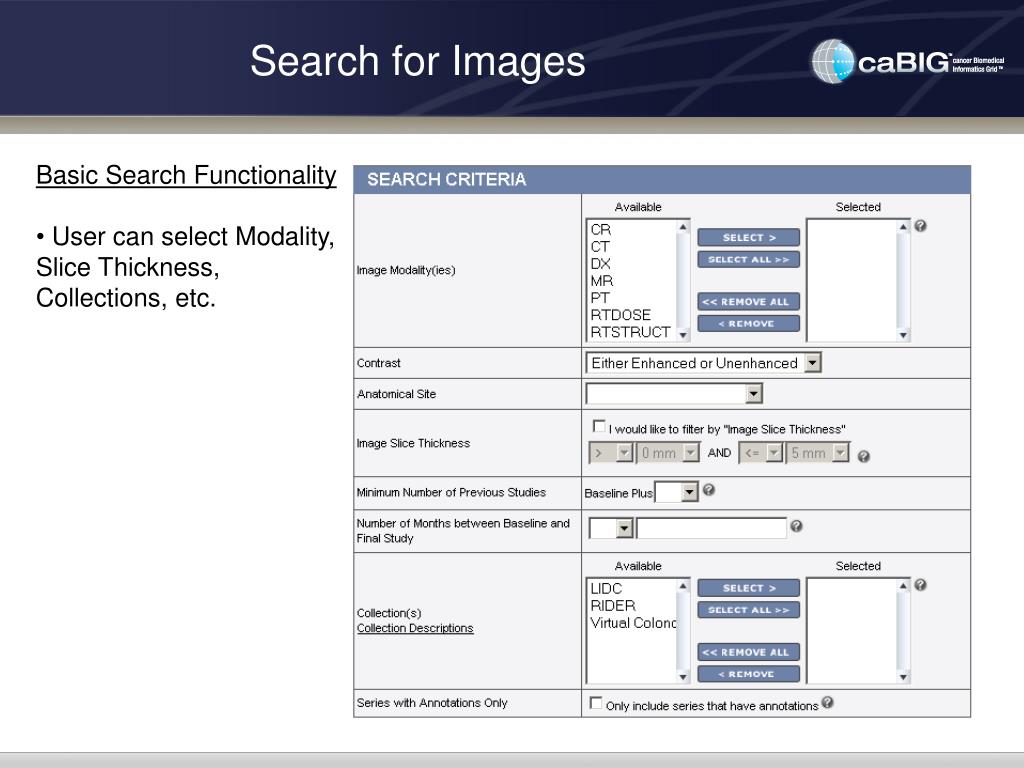Open months comparison operator dropdown
Screen dimensions: 1024x768
point(611,528)
